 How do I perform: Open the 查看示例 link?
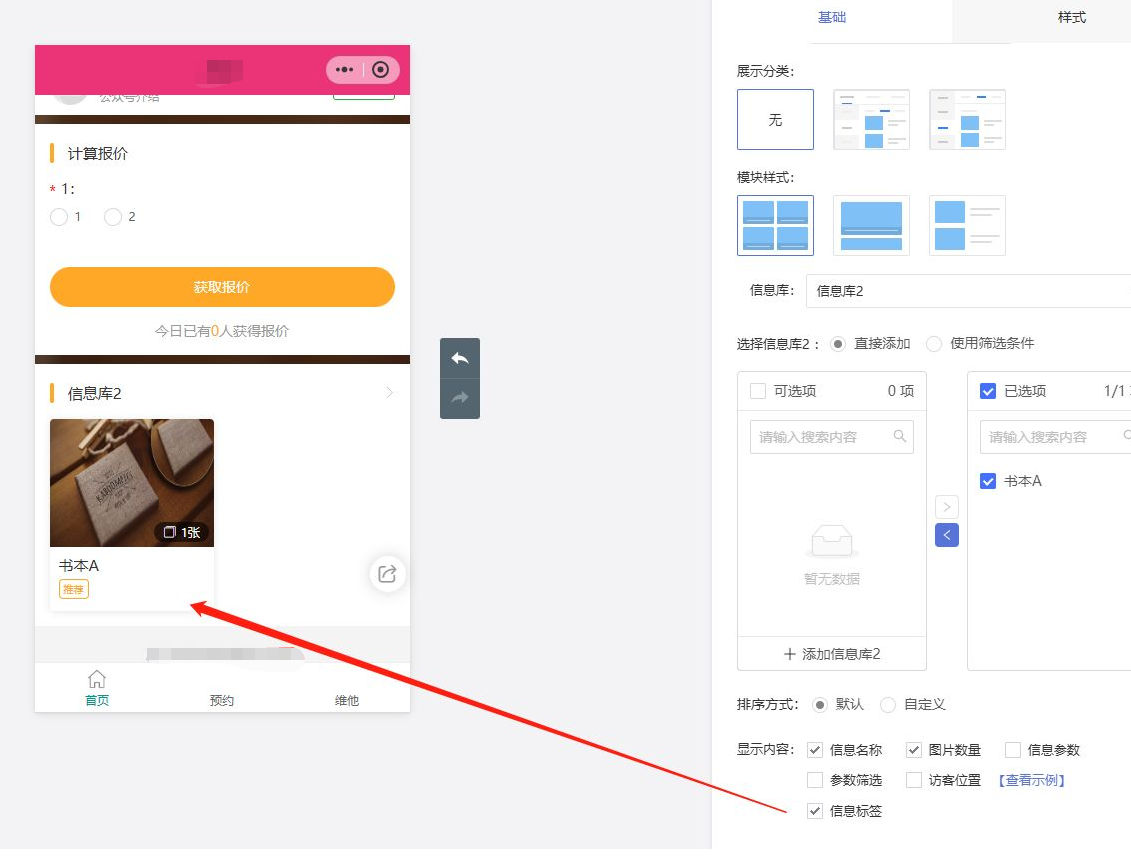[1031, 780]
